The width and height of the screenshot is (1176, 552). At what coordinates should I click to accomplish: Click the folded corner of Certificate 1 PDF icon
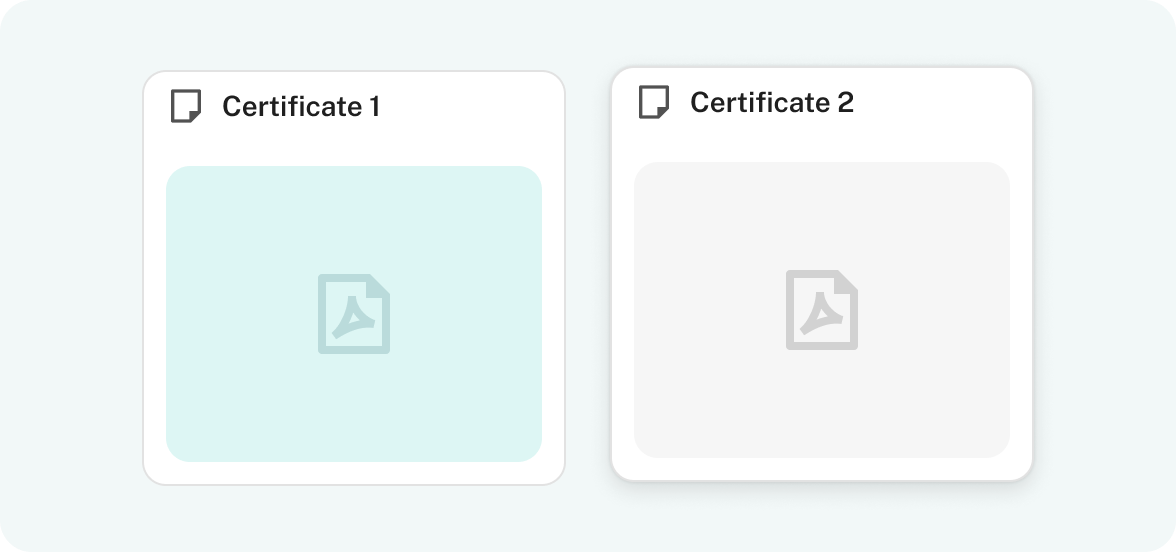379,285
